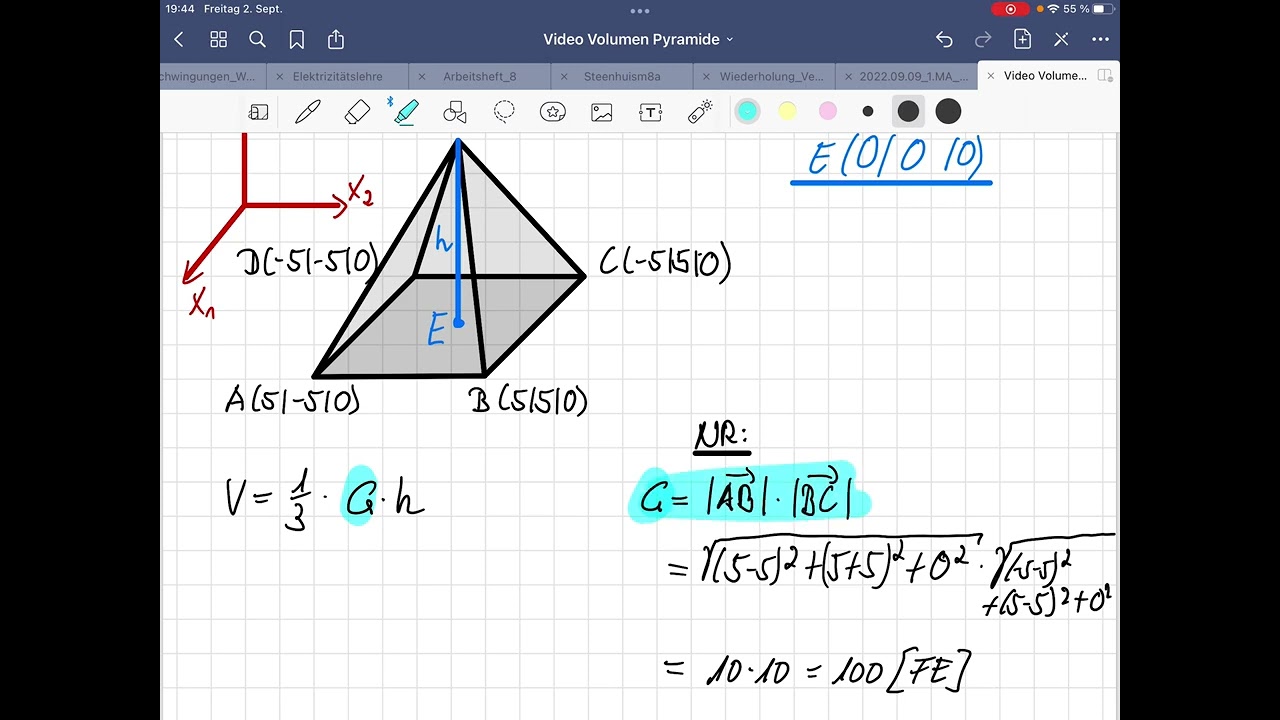This screenshot has height=720, width=1280.
Task: Choose the cyan highlighter color
Action: tap(747, 112)
